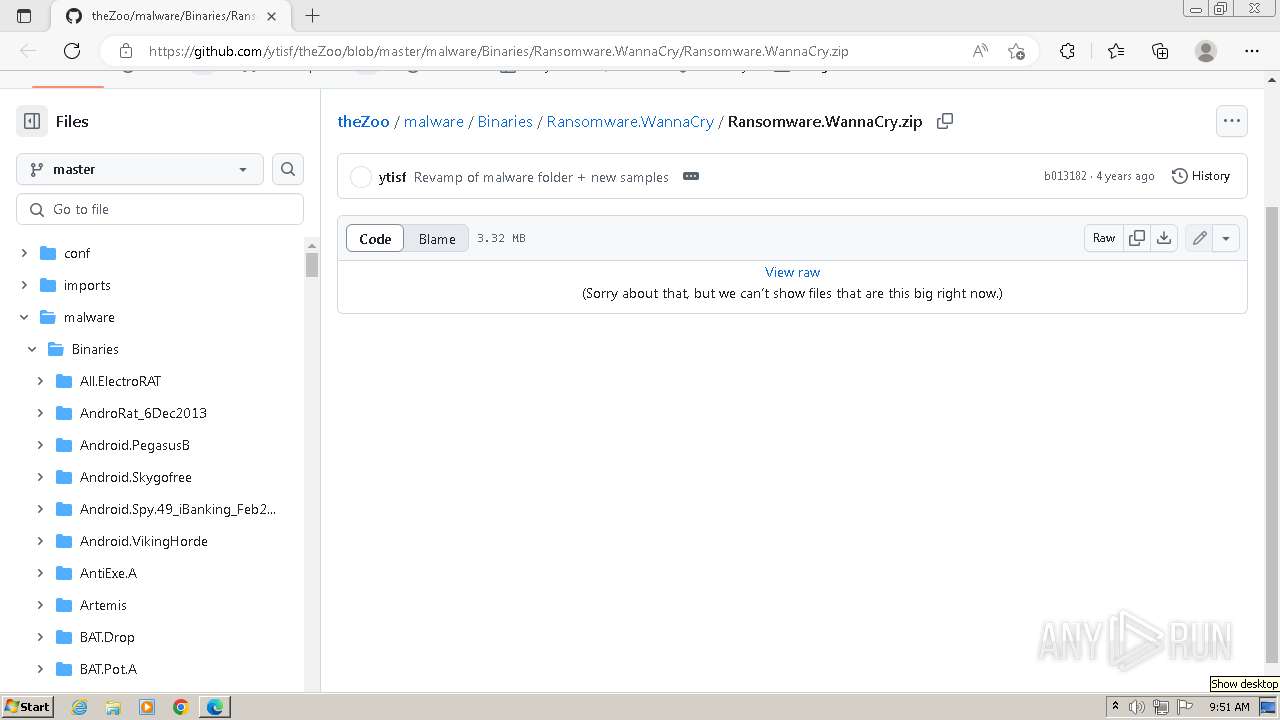1280x720 pixels.
Task: Open the BAT.Pot.A folder
Action: [x=108, y=669]
